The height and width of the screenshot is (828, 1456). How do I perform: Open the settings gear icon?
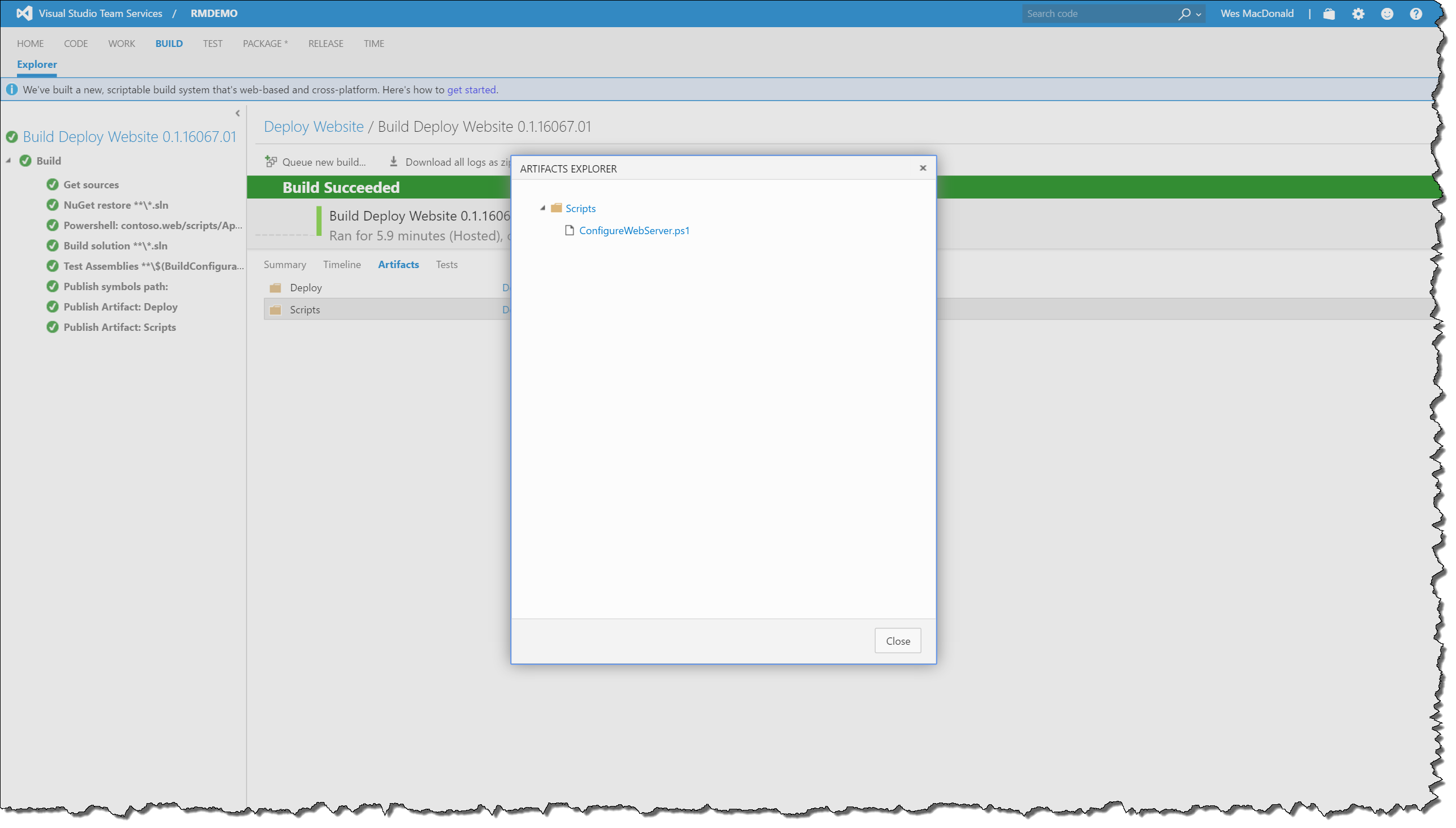click(1358, 14)
